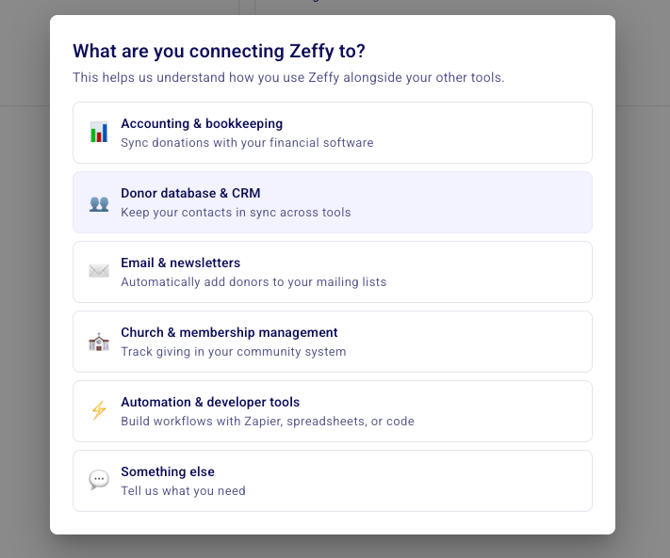Click 'Tell us what you need' text
Image resolution: width=670 pixels, height=558 pixels.
pos(183,491)
